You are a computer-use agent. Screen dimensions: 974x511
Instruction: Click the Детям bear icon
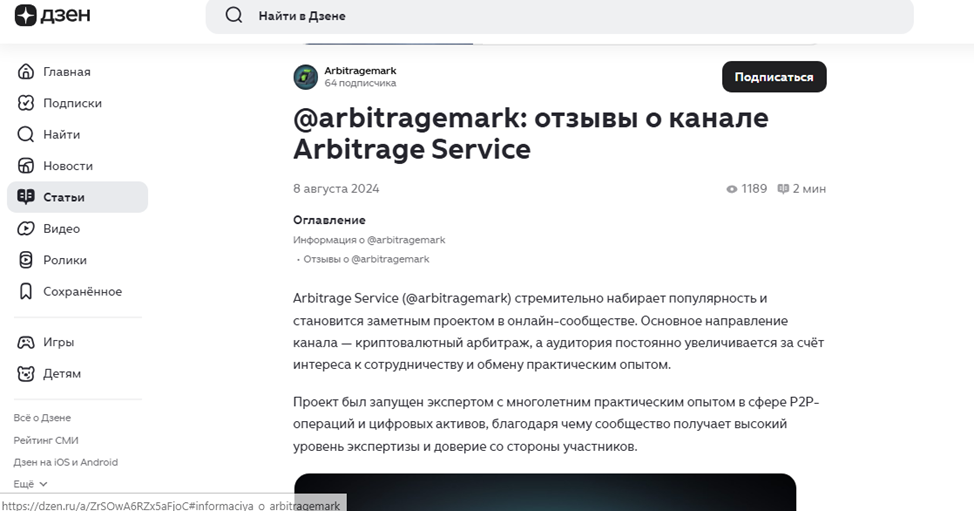click(25, 373)
